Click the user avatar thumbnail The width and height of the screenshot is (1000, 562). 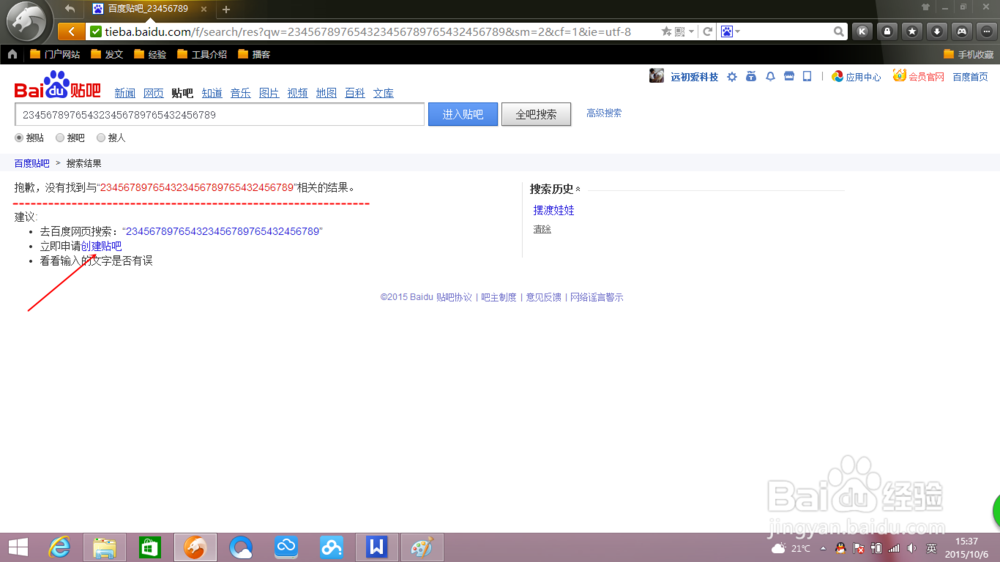(656, 76)
